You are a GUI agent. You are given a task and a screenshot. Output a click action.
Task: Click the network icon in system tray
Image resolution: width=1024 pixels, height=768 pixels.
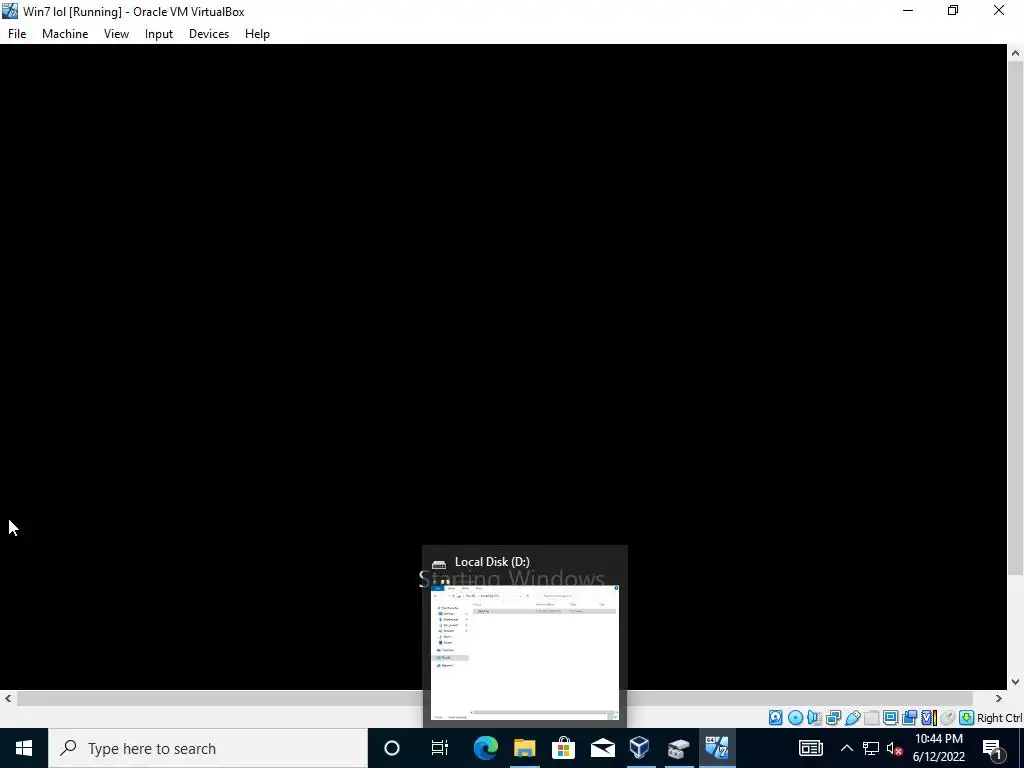(871, 748)
